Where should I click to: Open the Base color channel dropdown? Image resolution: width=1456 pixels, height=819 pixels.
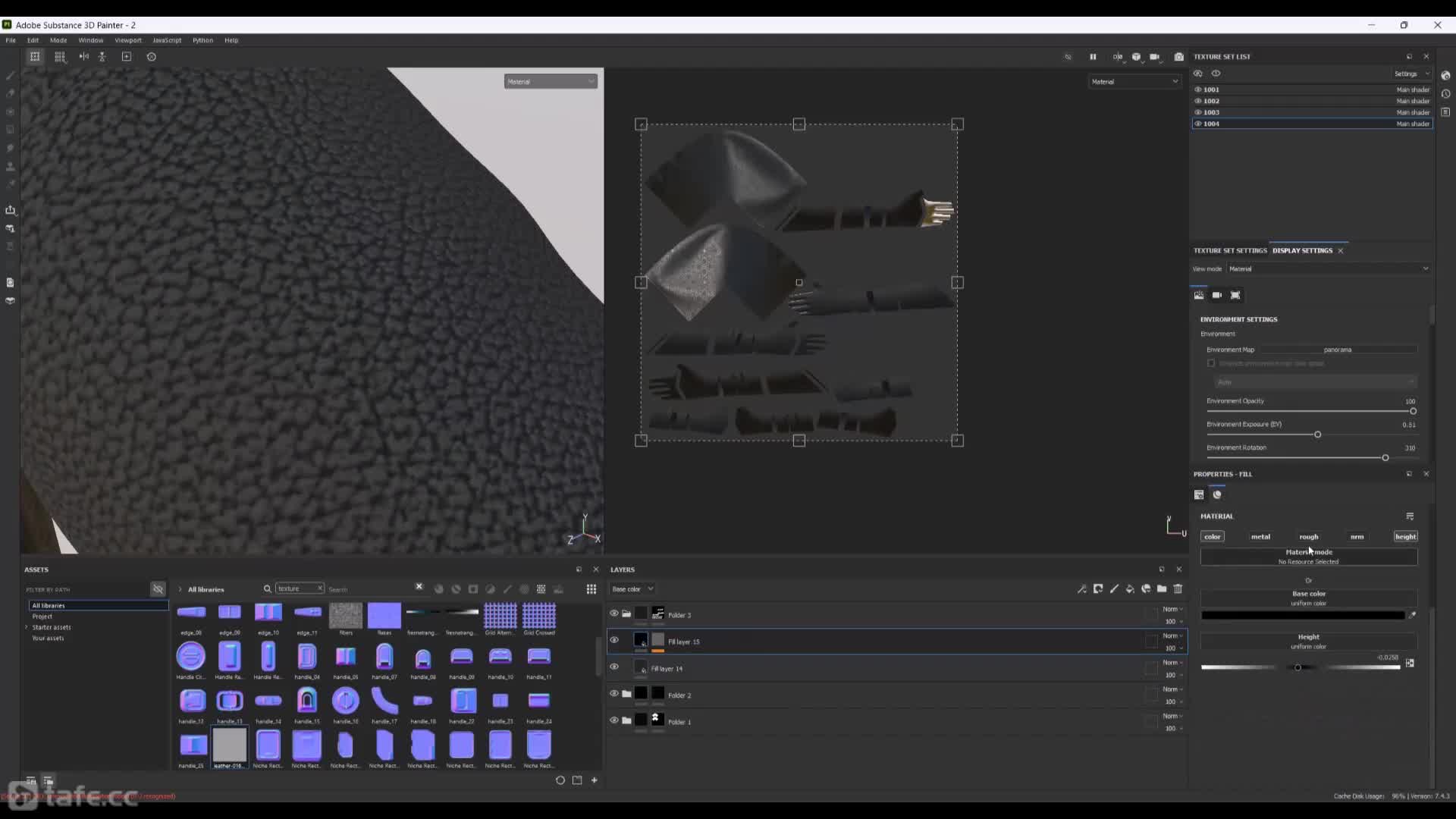pos(632,589)
